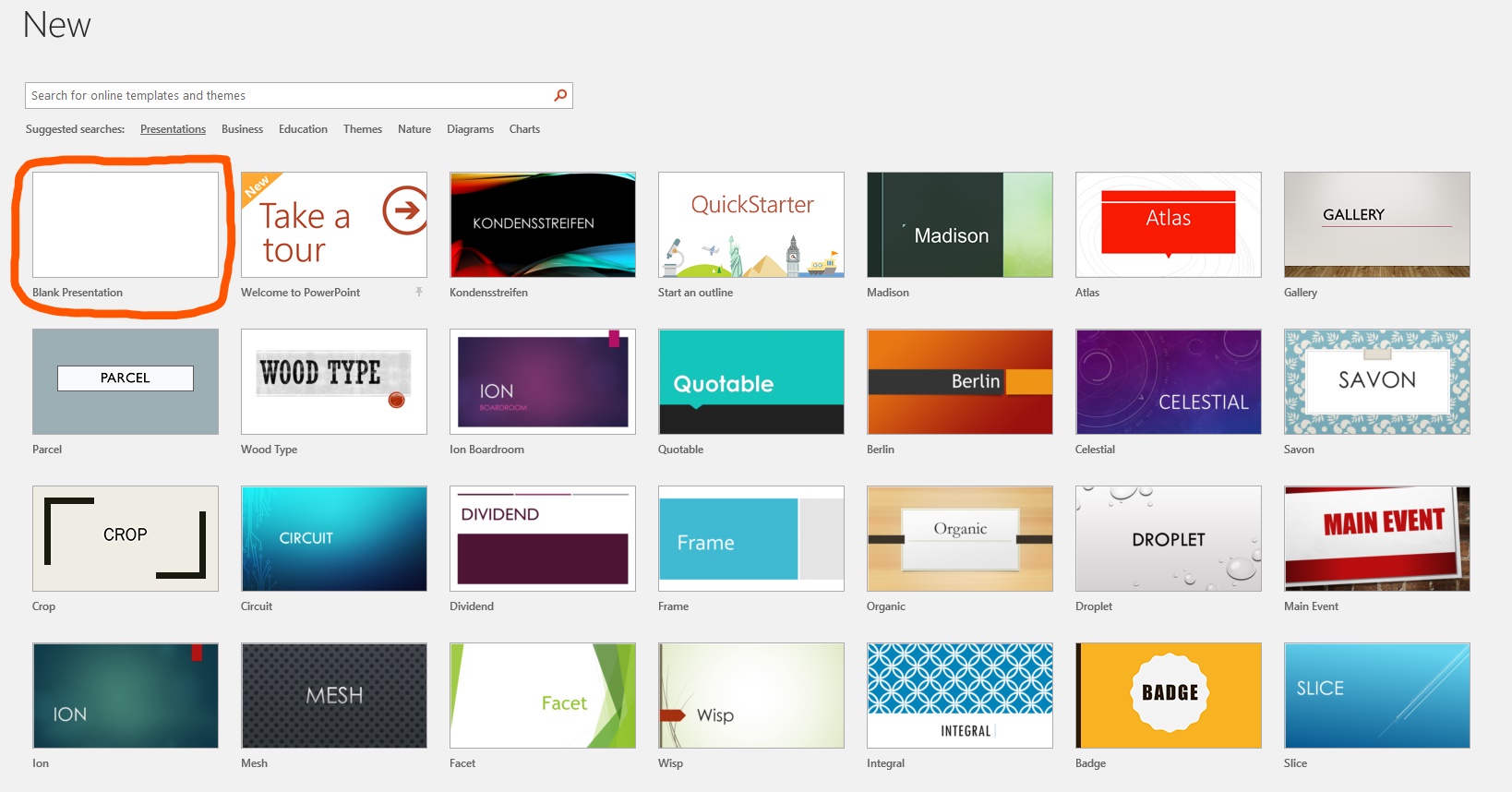Choose the Wisp theme thumbnail
The image size is (1512, 792).
click(x=751, y=695)
